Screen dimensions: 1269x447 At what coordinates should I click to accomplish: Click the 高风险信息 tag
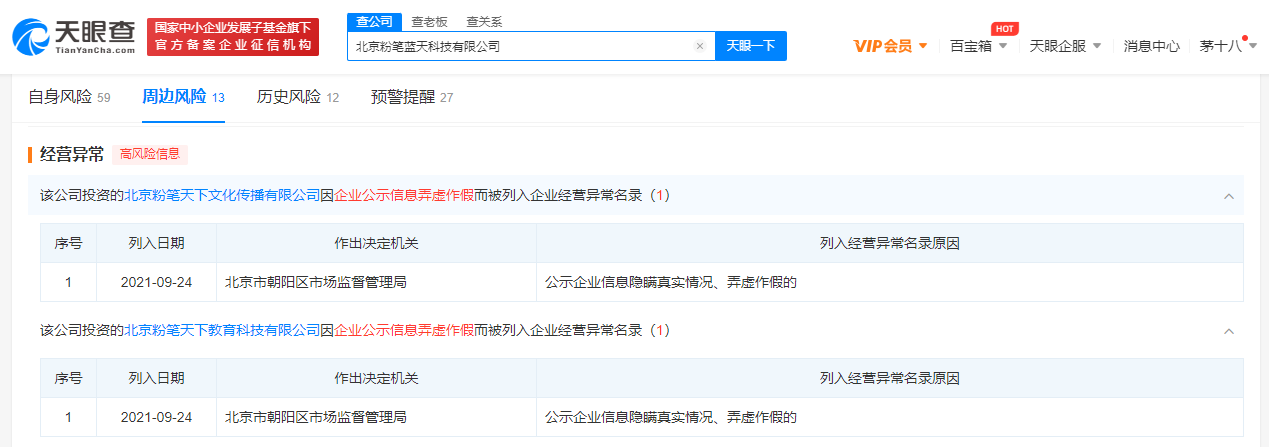(149, 154)
